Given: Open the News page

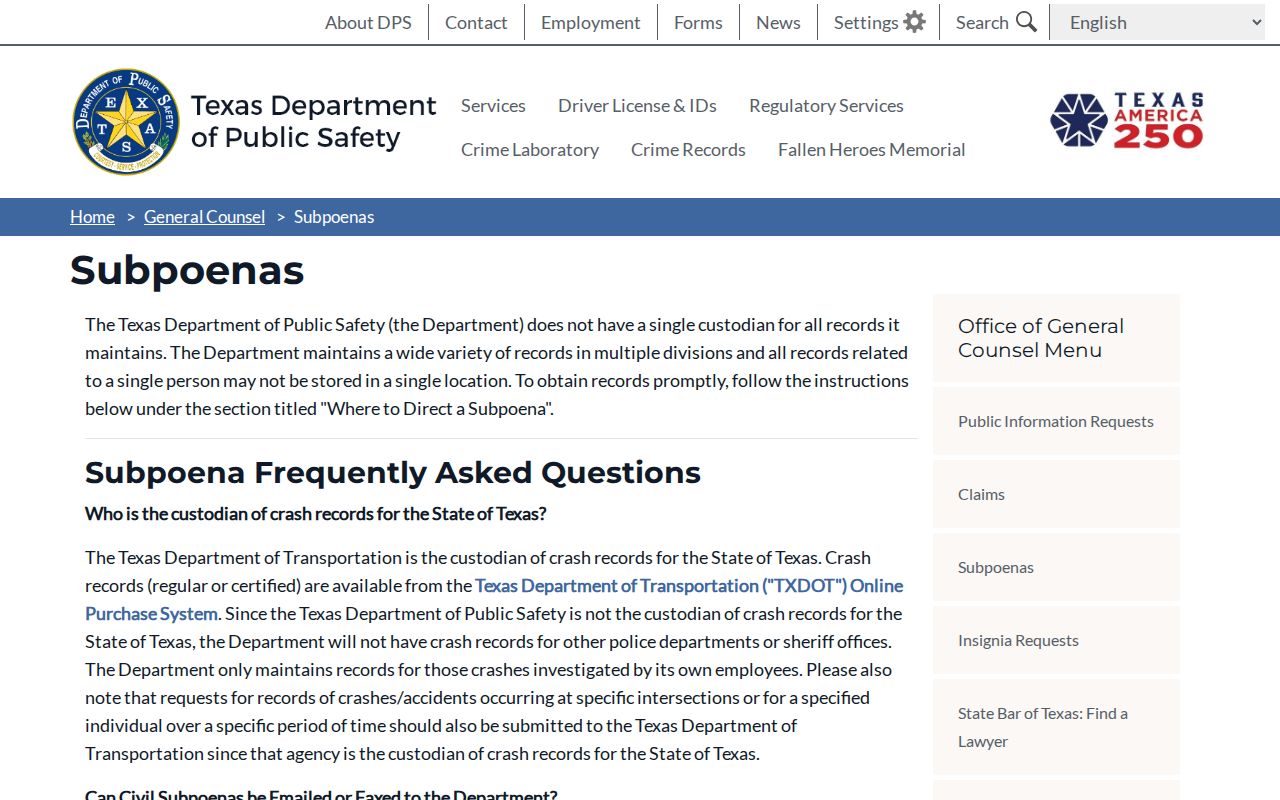Looking at the screenshot, I should 778,22.
